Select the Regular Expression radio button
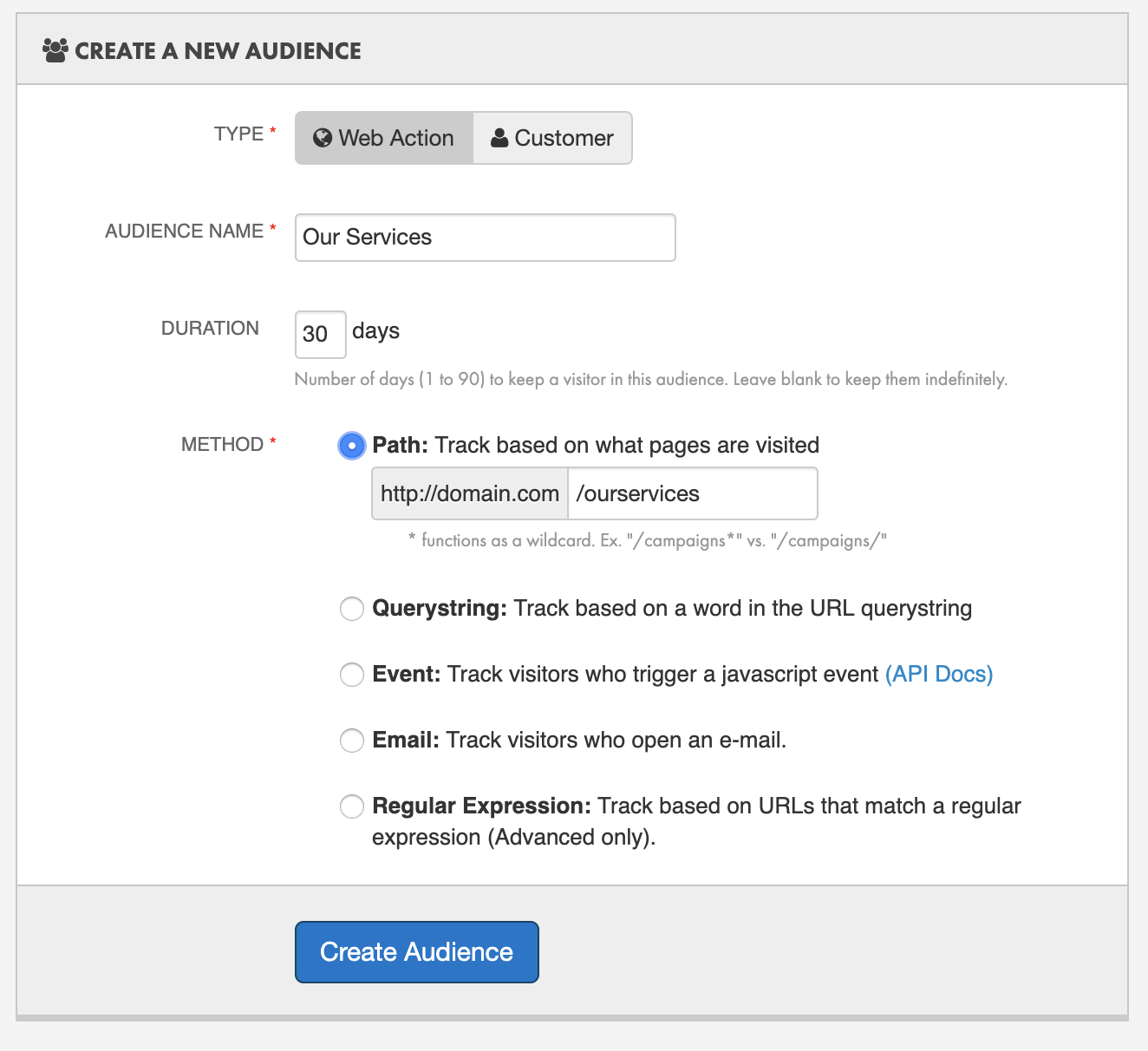 [x=351, y=806]
